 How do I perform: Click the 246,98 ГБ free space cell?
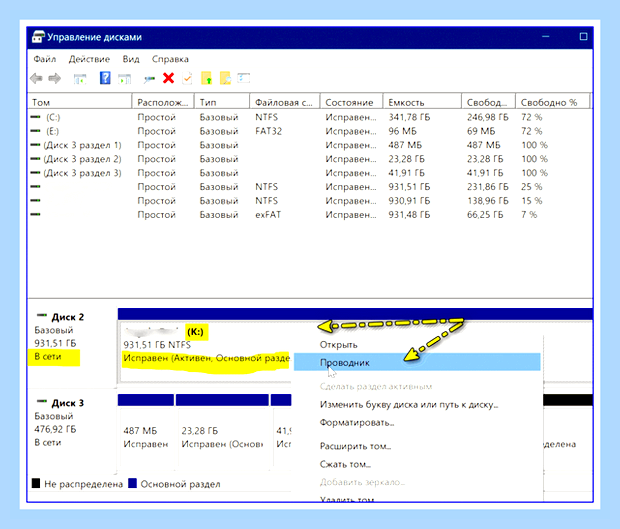(488, 117)
